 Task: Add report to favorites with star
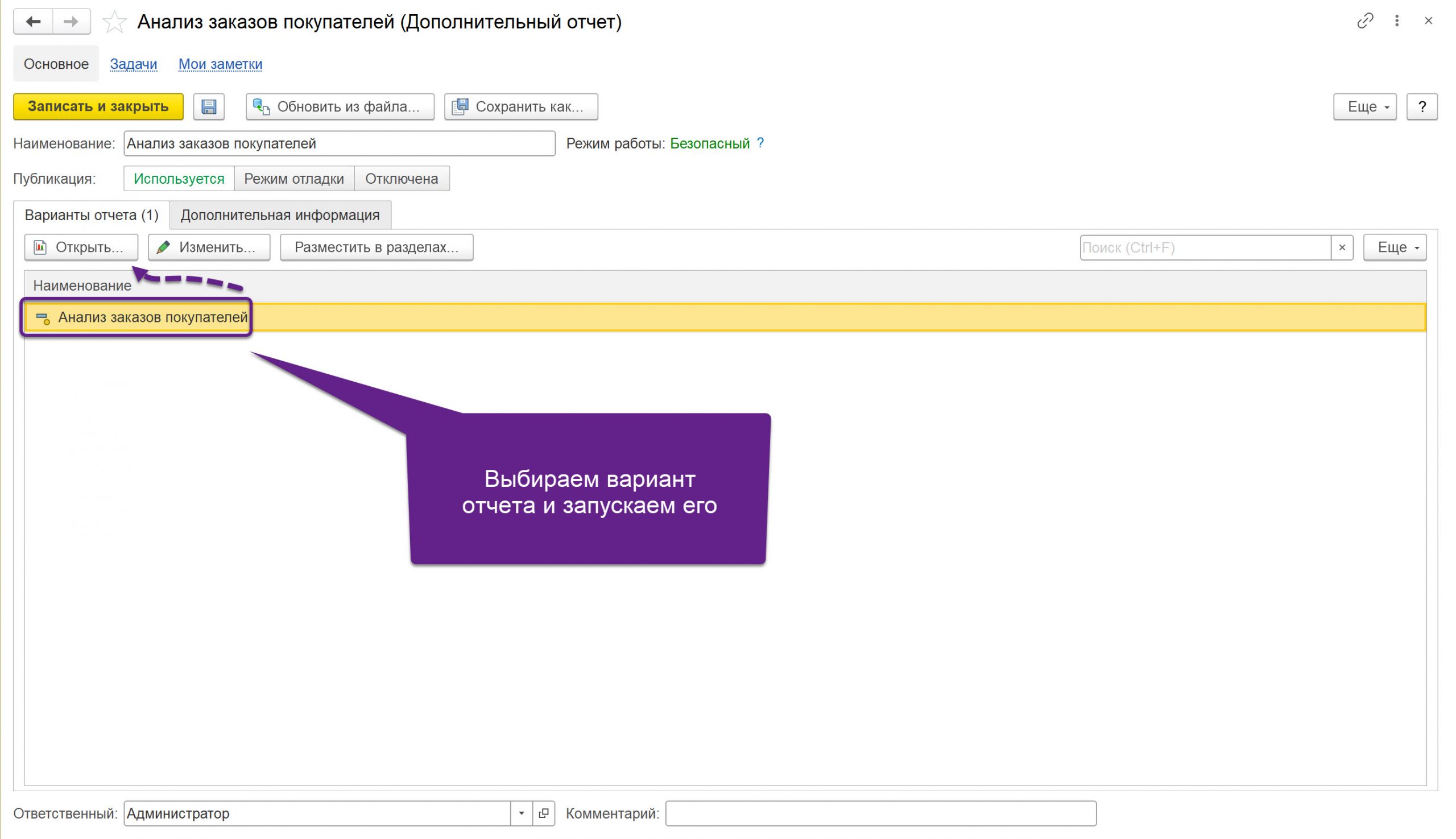[114, 23]
